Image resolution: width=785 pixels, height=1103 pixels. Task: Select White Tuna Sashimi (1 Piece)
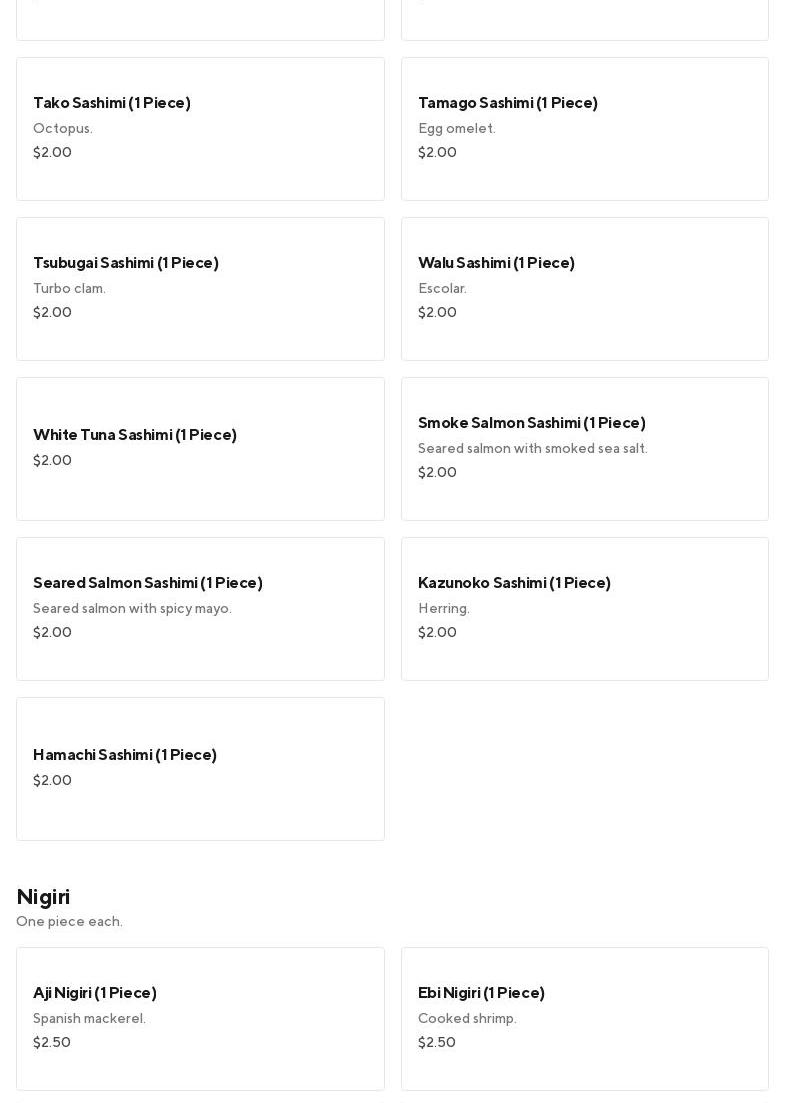click(x=200, y=449)
